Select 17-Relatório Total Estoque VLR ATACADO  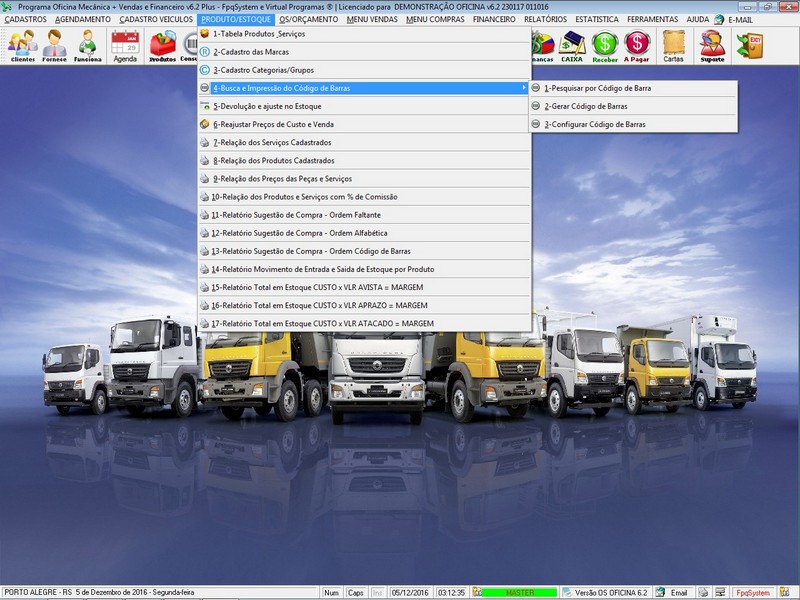tap(364, 323)
